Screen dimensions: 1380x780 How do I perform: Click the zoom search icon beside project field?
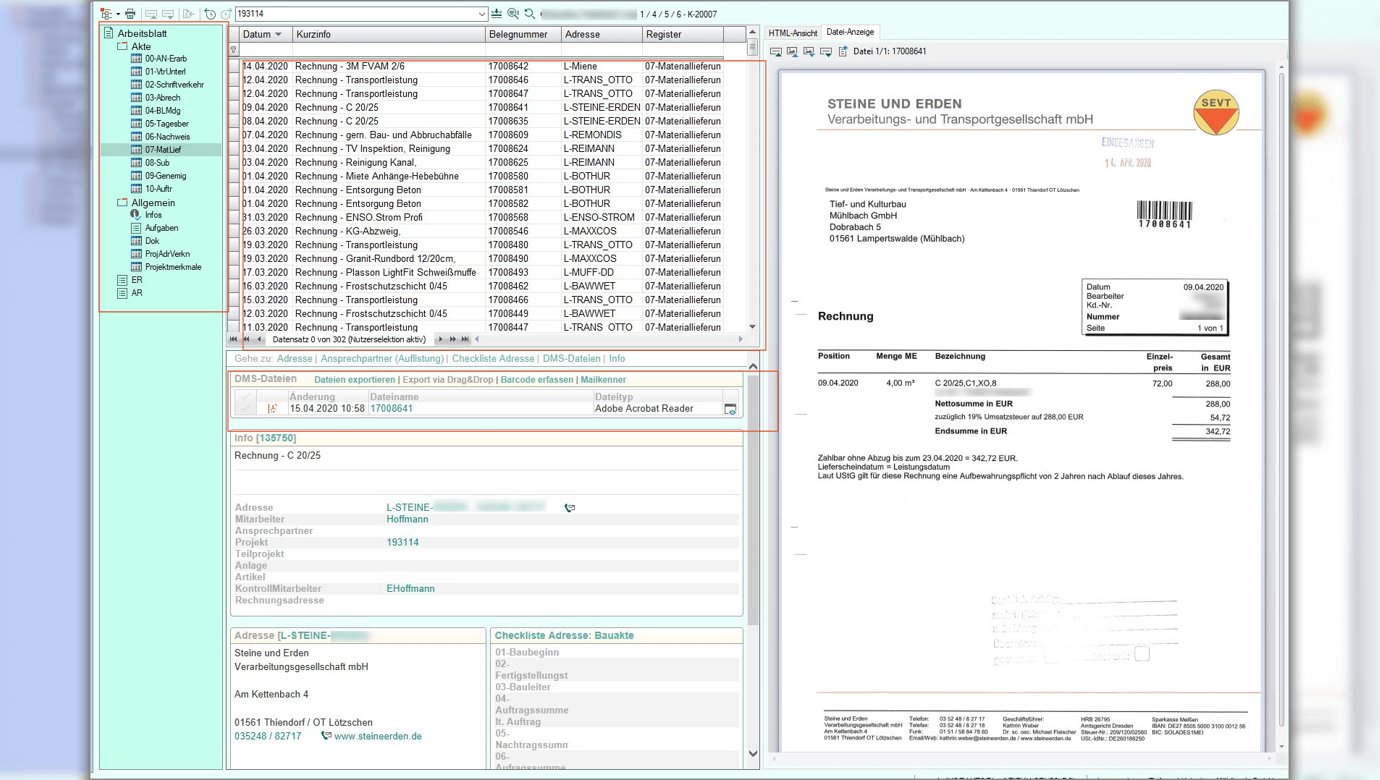point(513,14)
